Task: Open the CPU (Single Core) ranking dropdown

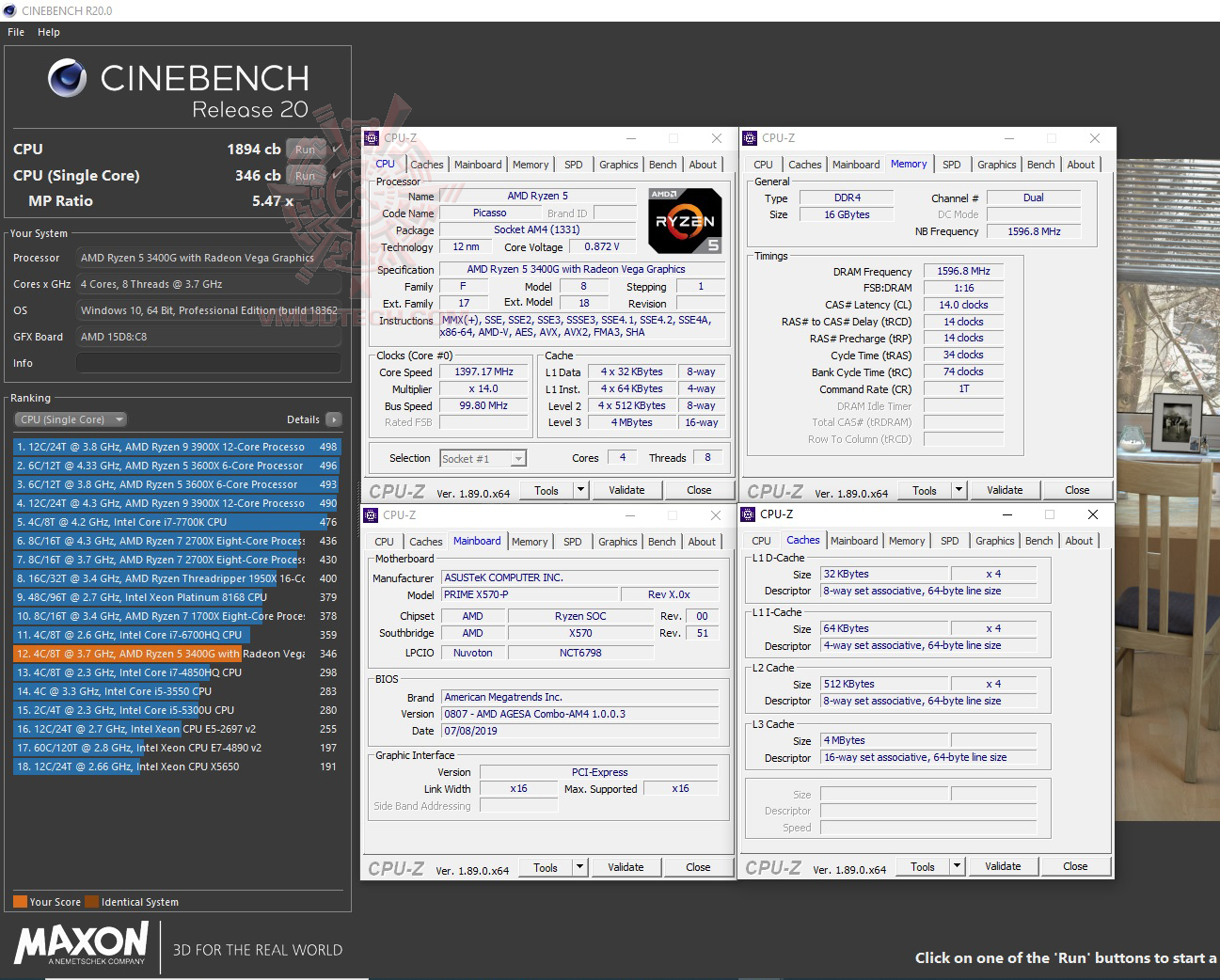Action: (71, 419)
